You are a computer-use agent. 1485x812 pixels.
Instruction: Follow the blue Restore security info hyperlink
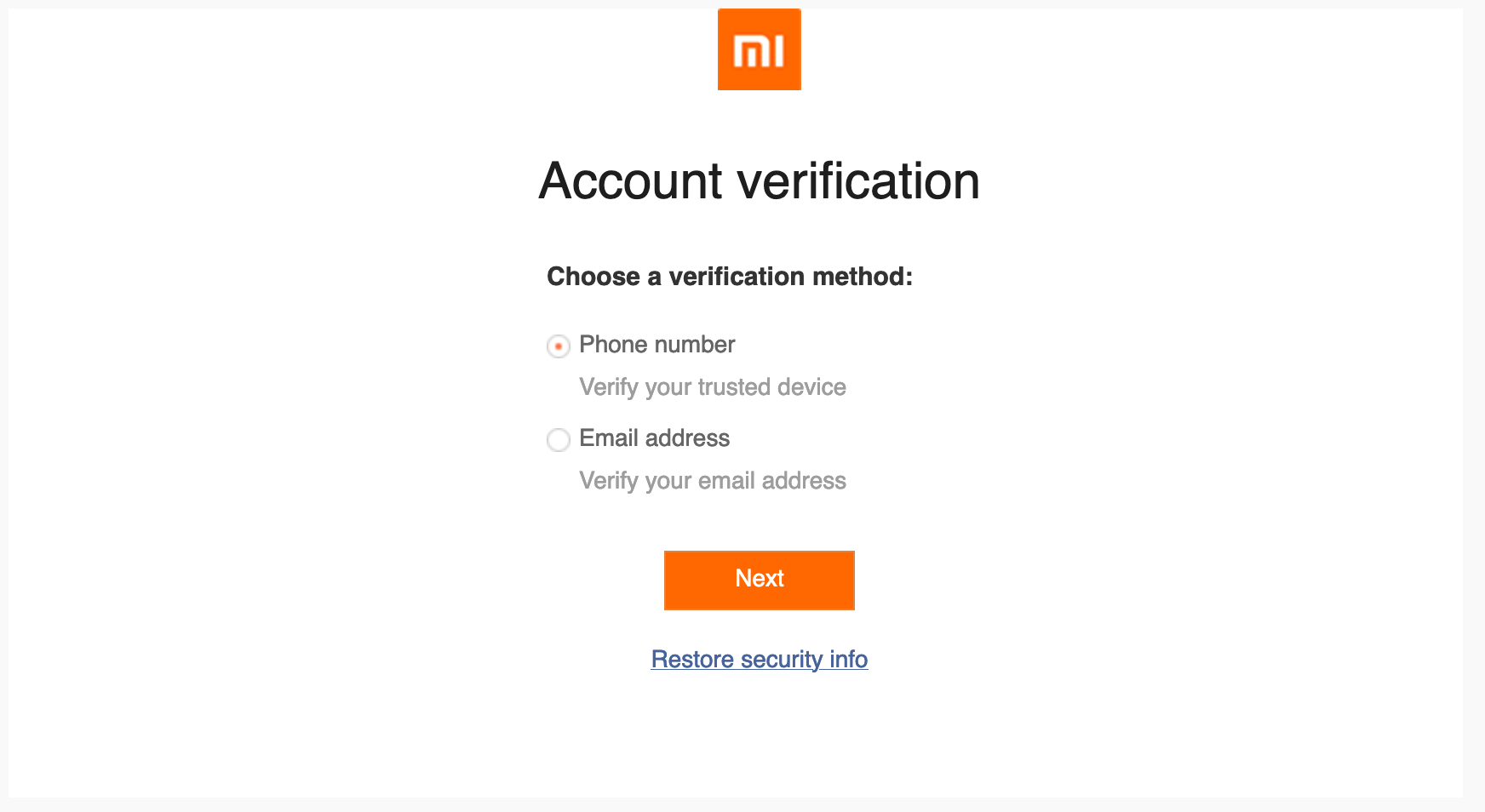[x=759, y=660]
